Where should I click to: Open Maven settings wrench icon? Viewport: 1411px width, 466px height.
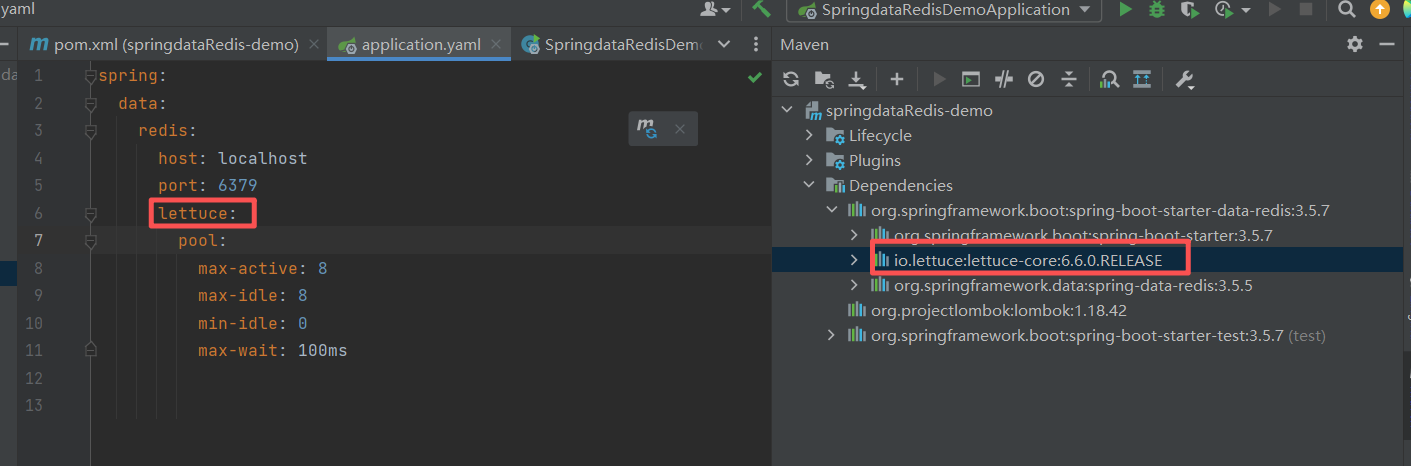pyautogui.click(x=1186, y=79)
